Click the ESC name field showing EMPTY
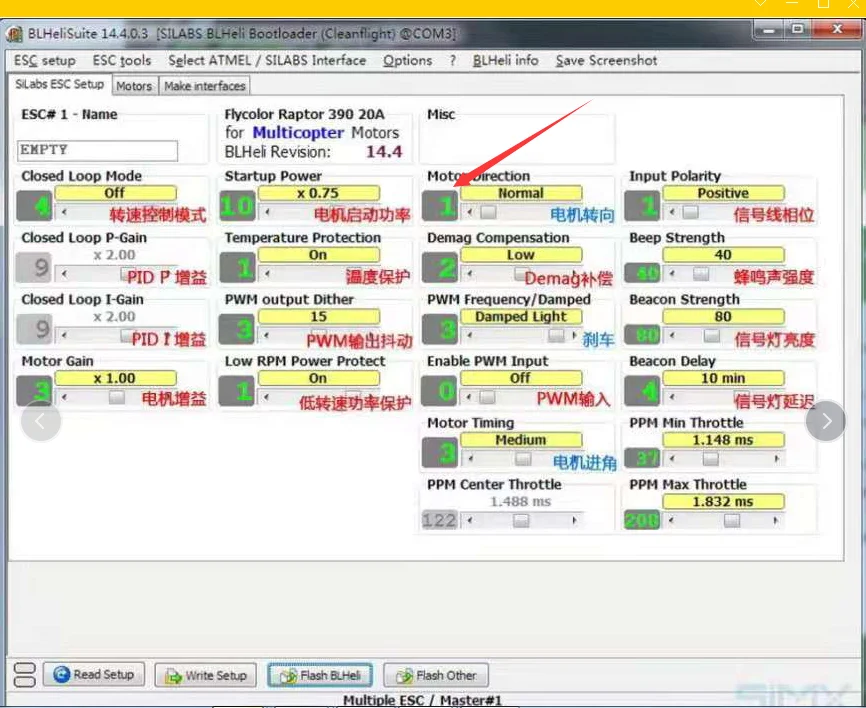 click(98, 150)
